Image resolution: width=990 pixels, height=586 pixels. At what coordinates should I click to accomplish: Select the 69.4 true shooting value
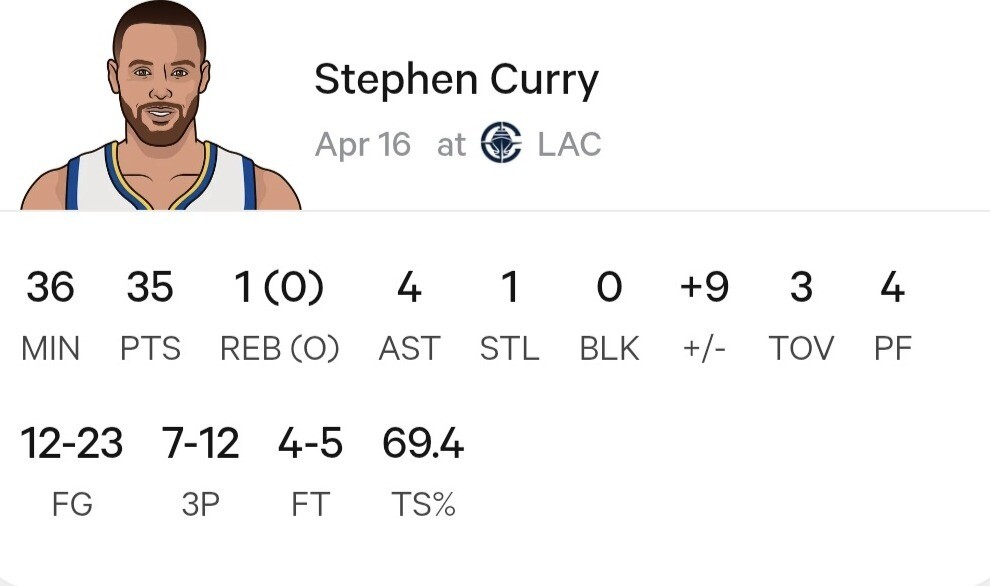(423, 443)
